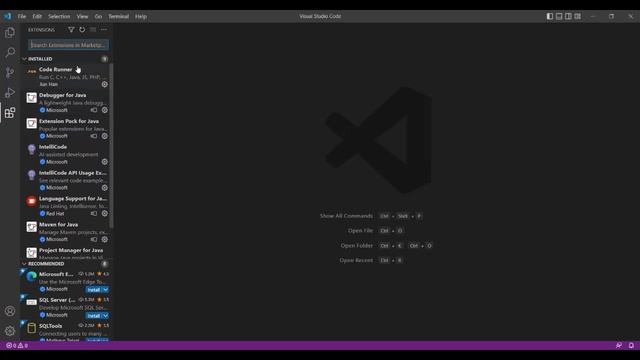Open IntelliCode manage gear

point(104,162)
